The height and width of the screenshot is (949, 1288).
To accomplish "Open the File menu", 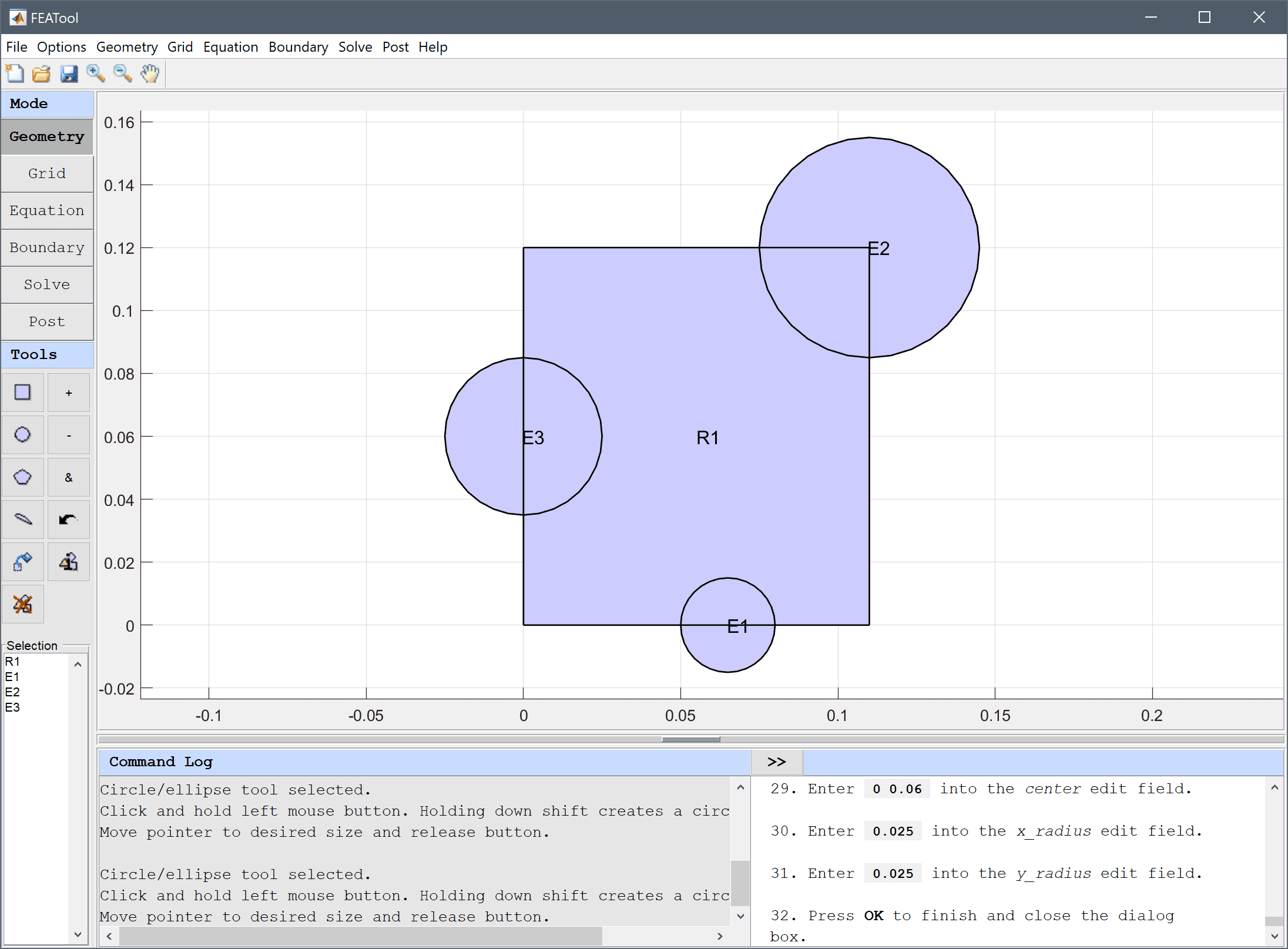I will tap(16, 46).
